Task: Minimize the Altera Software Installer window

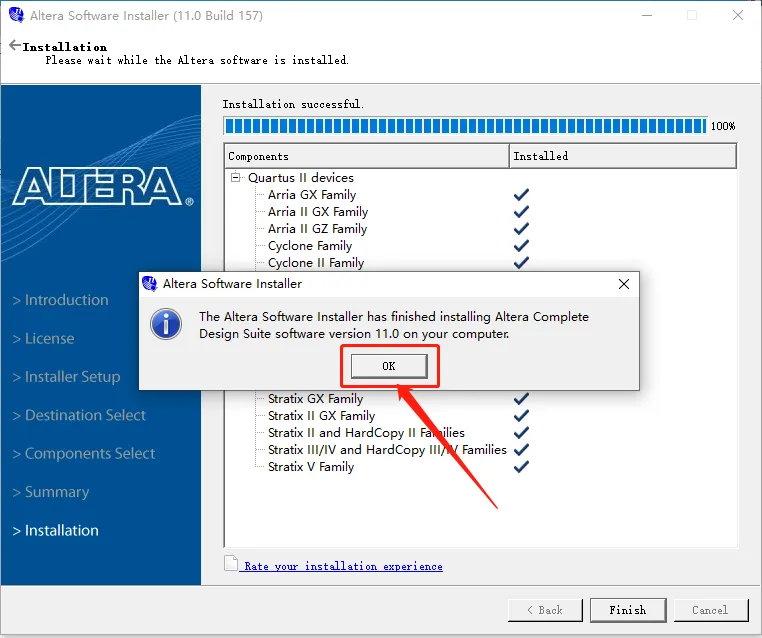Action: click(647, 15)
